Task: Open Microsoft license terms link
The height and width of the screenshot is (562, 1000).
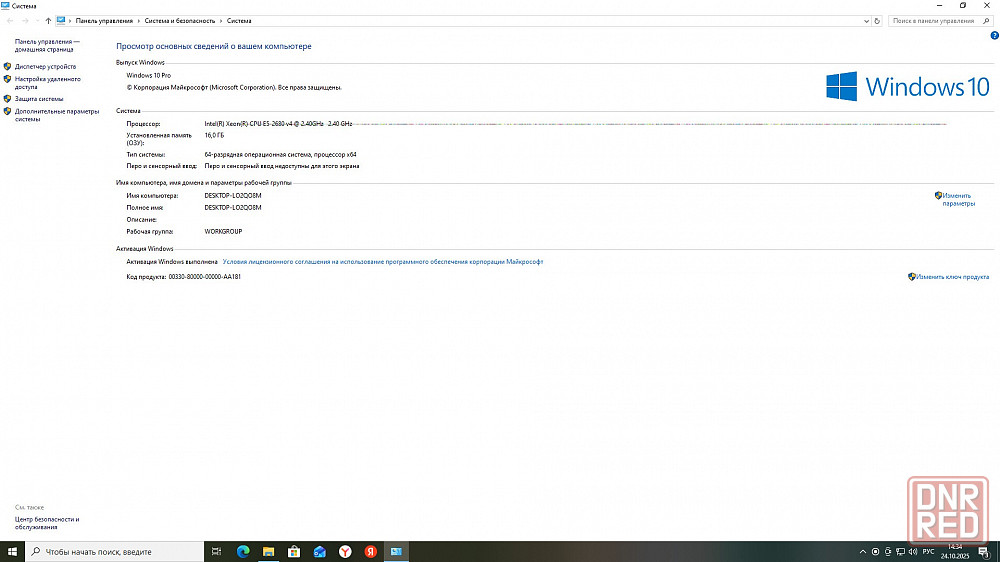Action: click(x=383, y=261)
